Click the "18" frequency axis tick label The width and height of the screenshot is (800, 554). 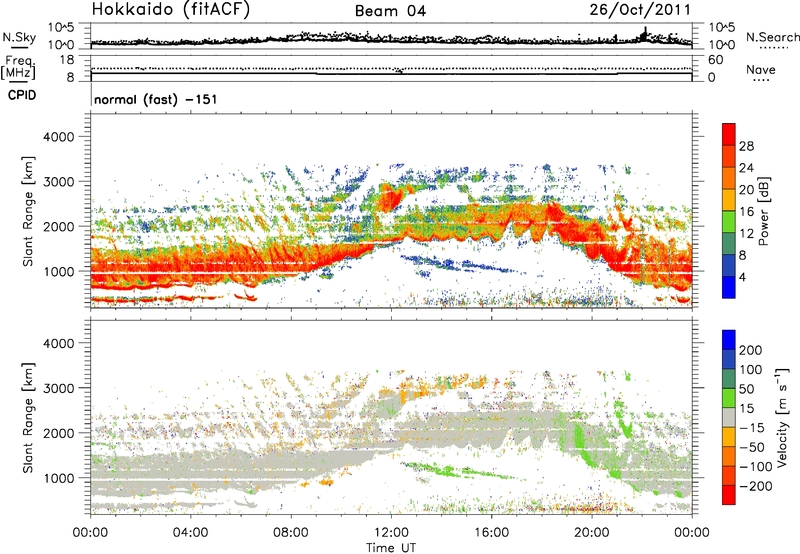click(x=67, y=60)
